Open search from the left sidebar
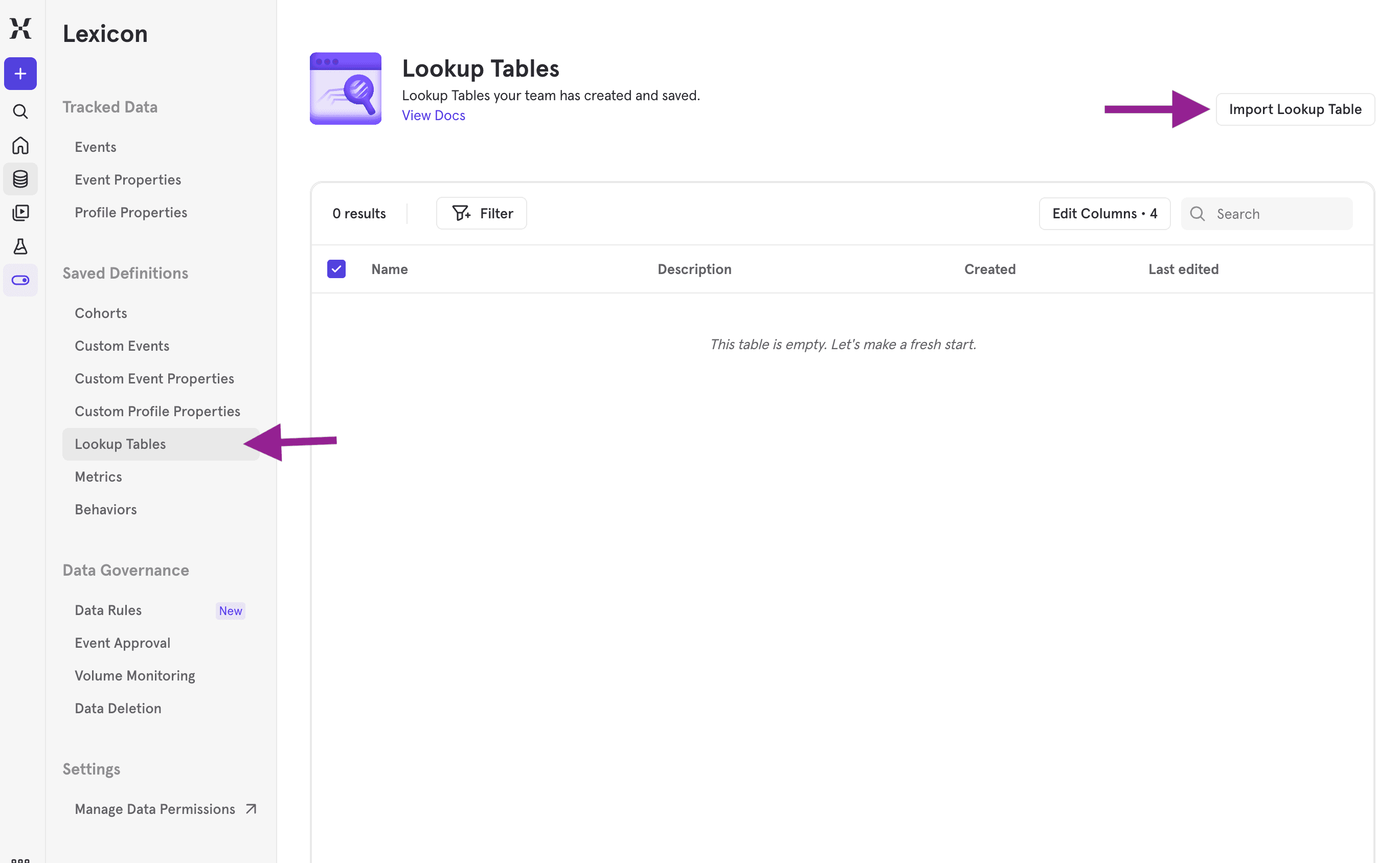 click(20, 111)
